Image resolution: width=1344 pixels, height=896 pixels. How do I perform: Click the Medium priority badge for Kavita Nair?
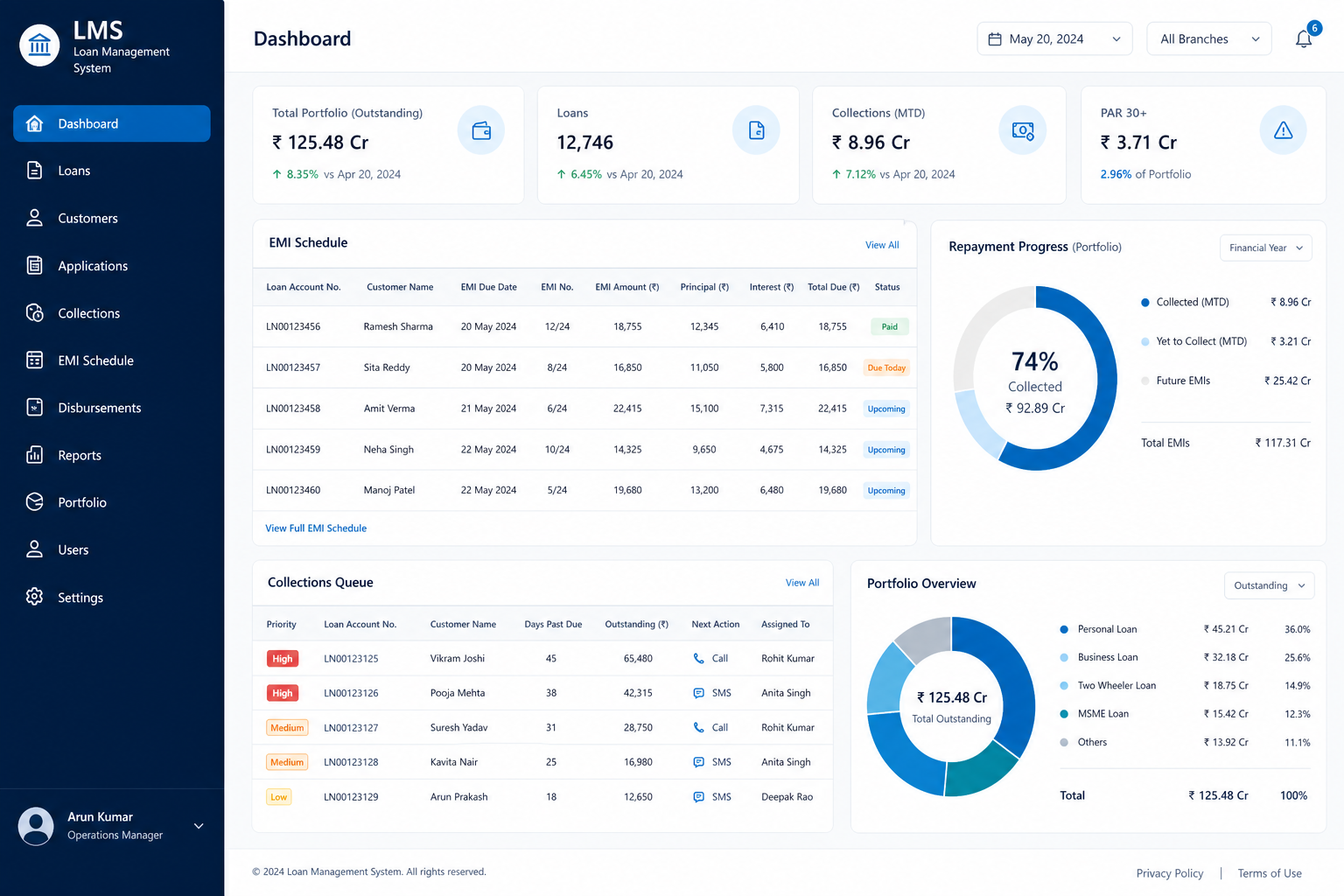click(287, 762)
